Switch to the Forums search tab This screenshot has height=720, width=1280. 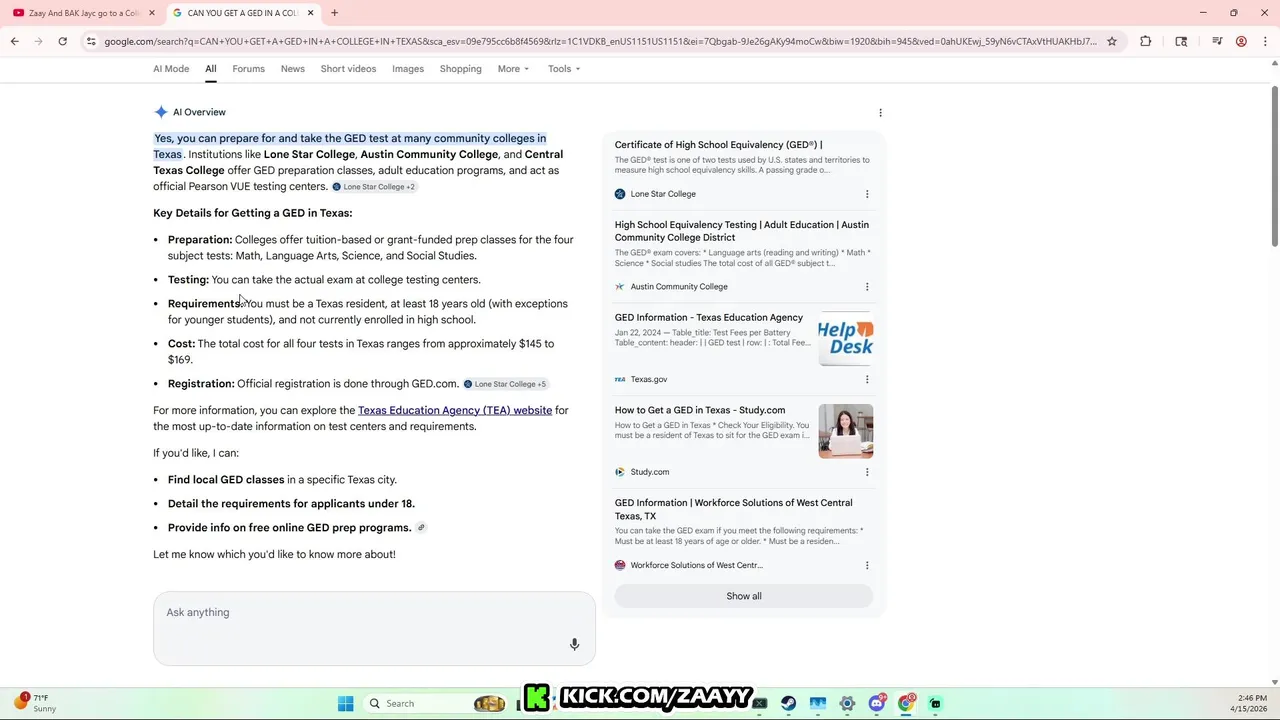[x=249, y=69]
